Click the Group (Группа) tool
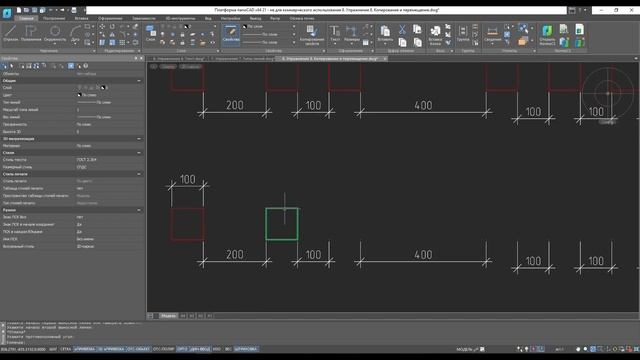Screen dimensions: 640x360 (463, 33)
